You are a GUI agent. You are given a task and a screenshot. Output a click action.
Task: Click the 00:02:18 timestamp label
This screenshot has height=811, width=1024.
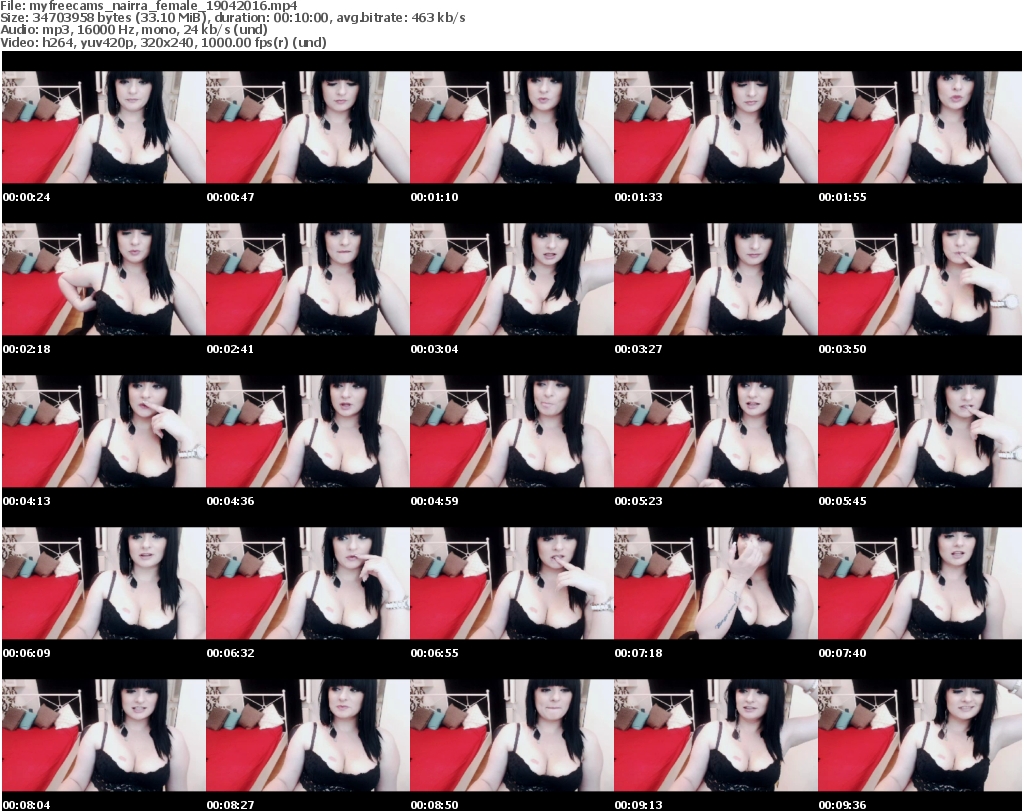pyautogui.click(x=27, y=349)
